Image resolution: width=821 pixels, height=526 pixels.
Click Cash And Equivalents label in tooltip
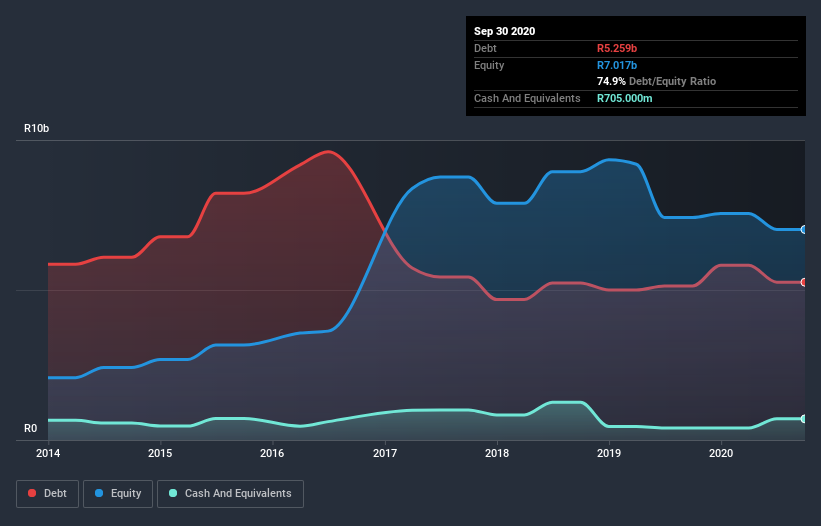(527, 98)
